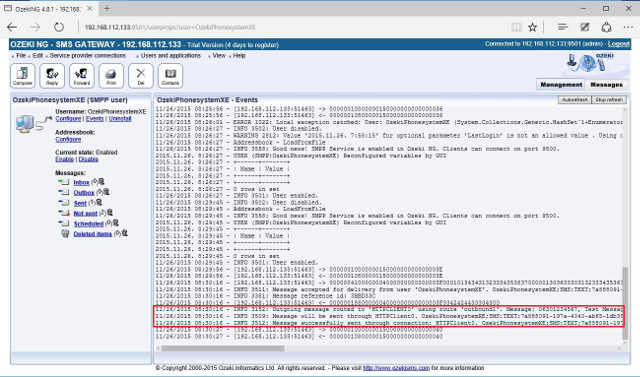Click the search icon next to Outbox
This screenshot has width=640, height=377.
(x=106, y=192)
